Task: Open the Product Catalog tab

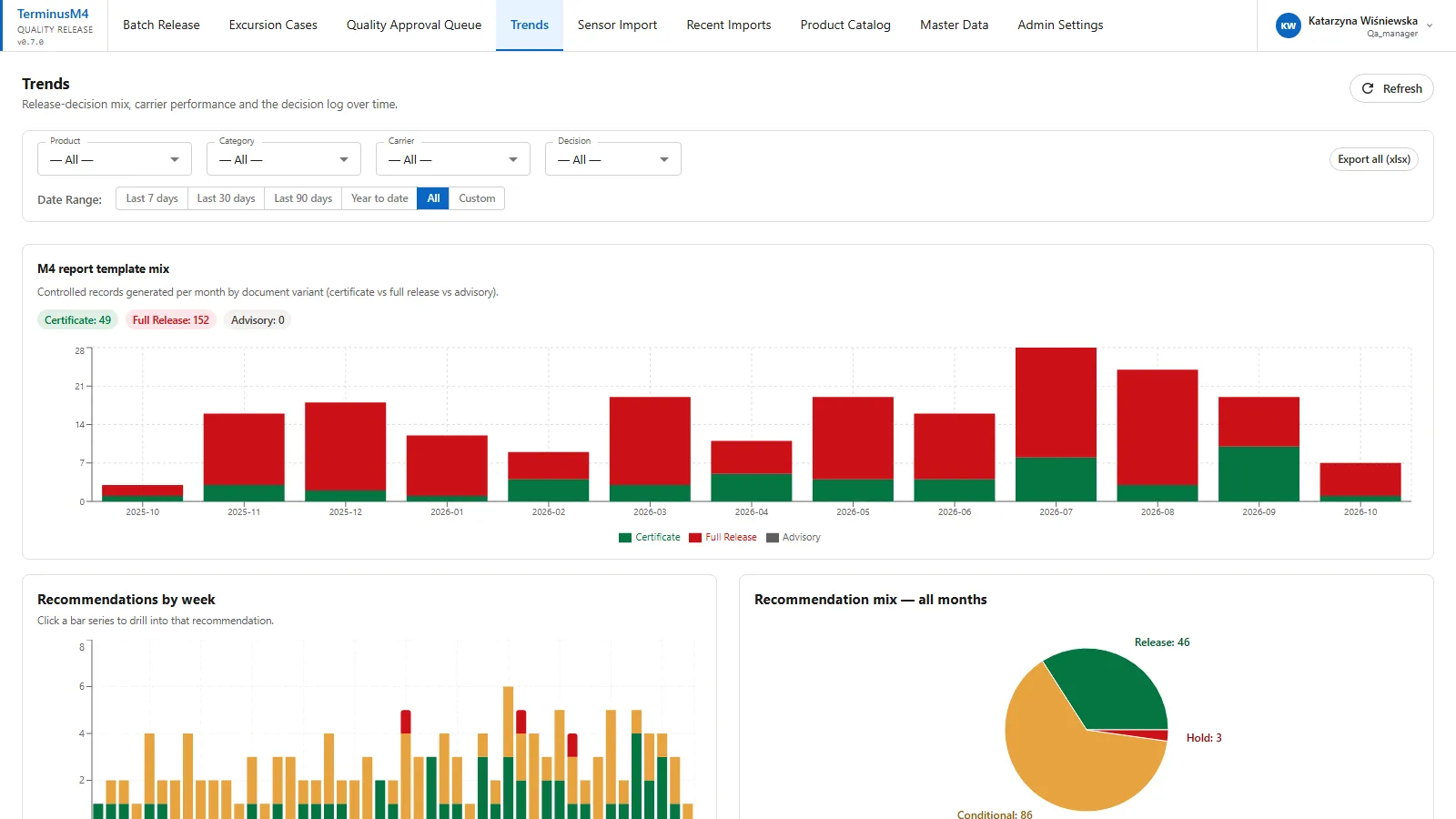Action: click(x=845, y=25)
